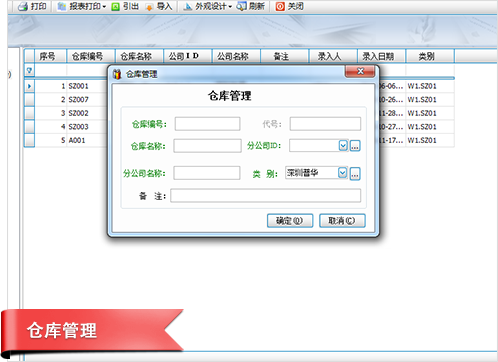Click the ellipsis button beside 类别

click(355, 173)
